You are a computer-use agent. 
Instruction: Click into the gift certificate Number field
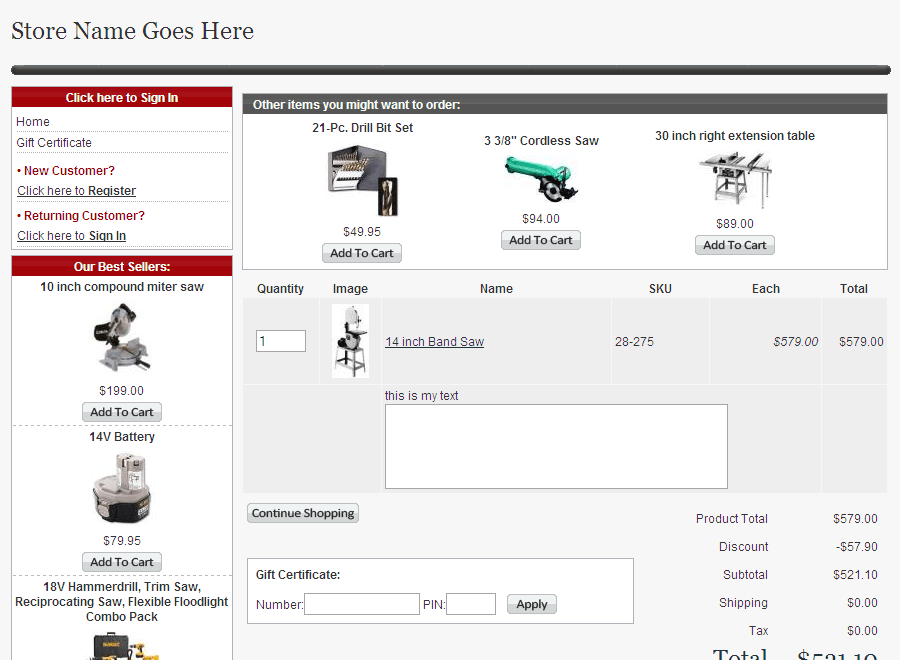362,604
